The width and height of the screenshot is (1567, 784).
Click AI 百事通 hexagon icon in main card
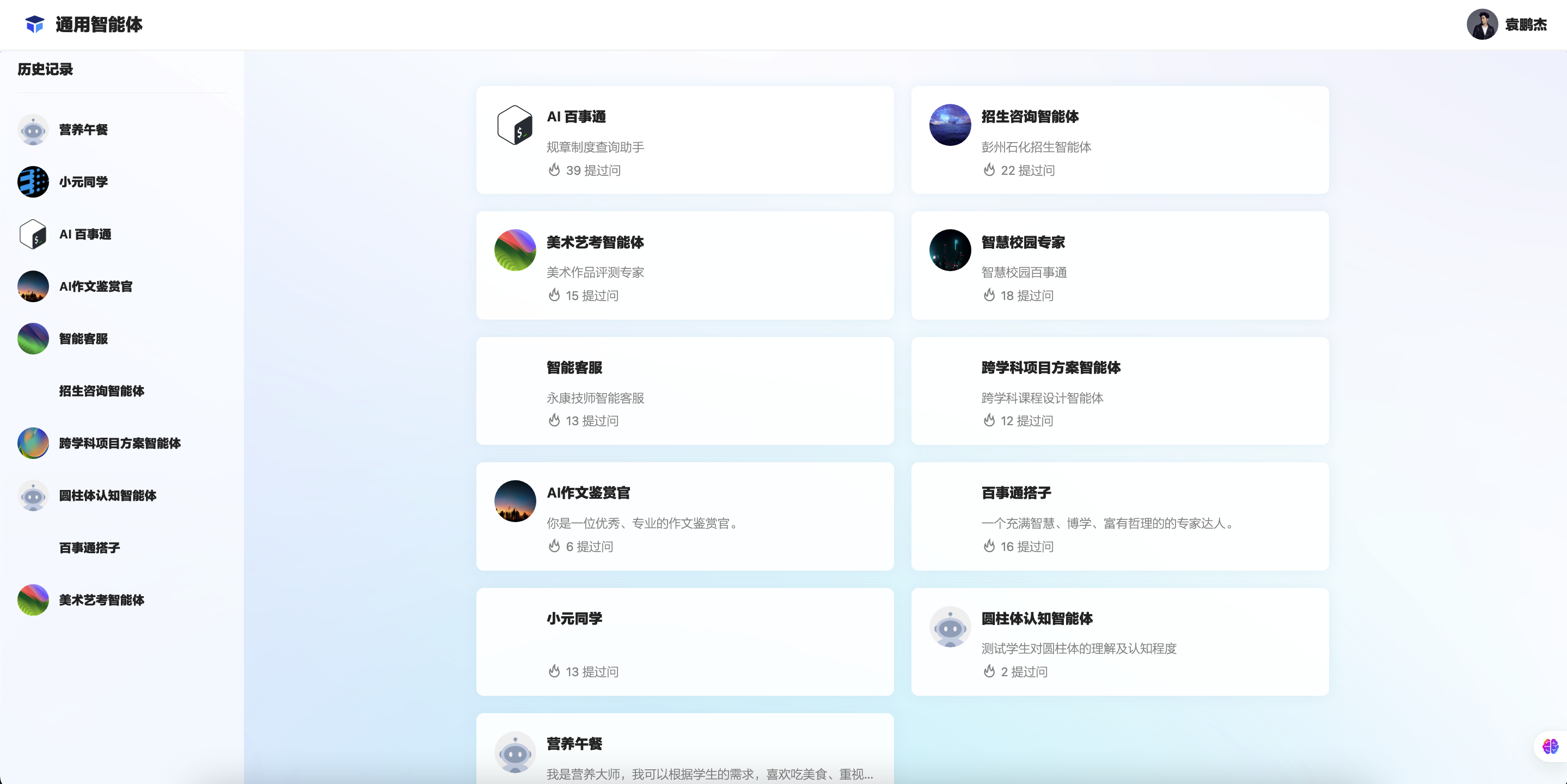coord(515,125)
